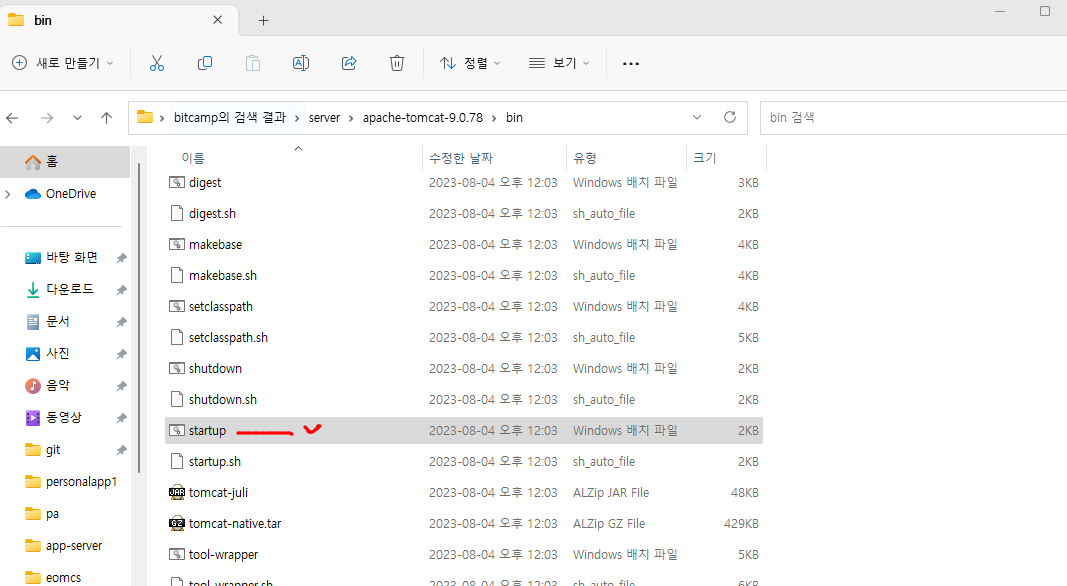Viewport: 1067px width, 586px height.
Task: Go forward with the right arrow
Action: click(x=47, y=118)
